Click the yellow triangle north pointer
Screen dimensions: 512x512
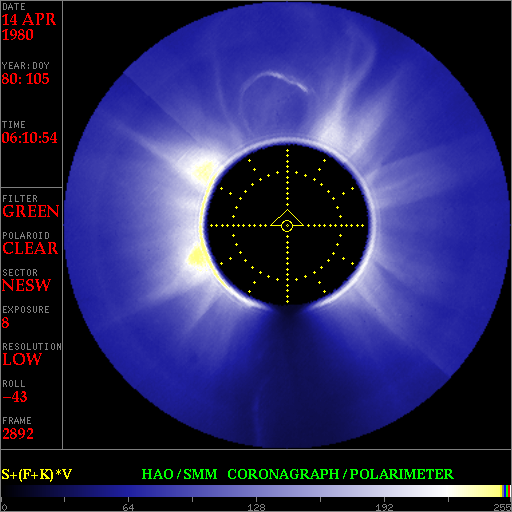pyautogui.click(x=287, y=217)
